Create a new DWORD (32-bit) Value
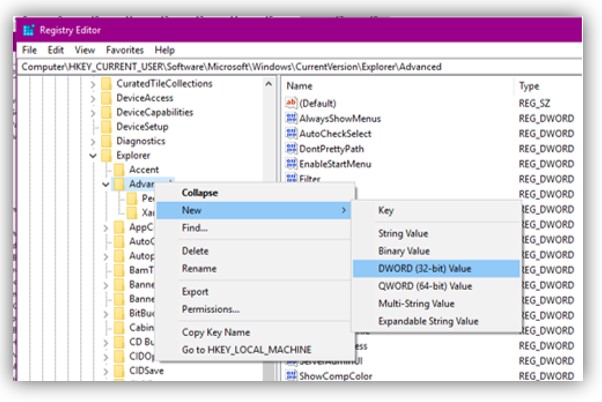 [x=436, y=268]
